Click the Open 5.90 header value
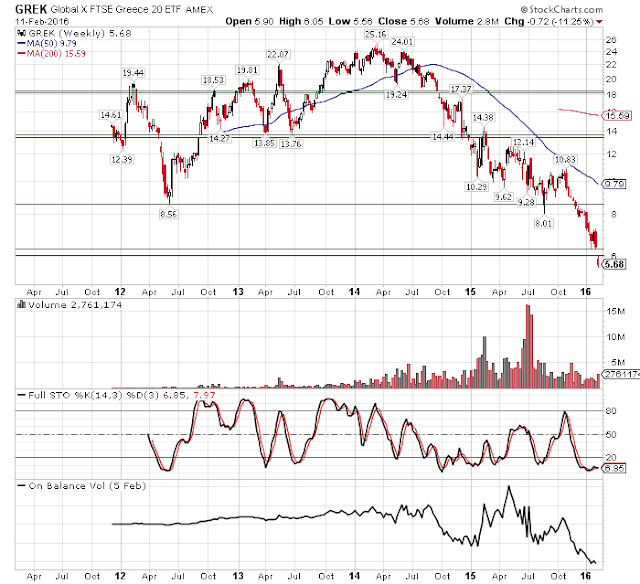 tap(249, 21)
